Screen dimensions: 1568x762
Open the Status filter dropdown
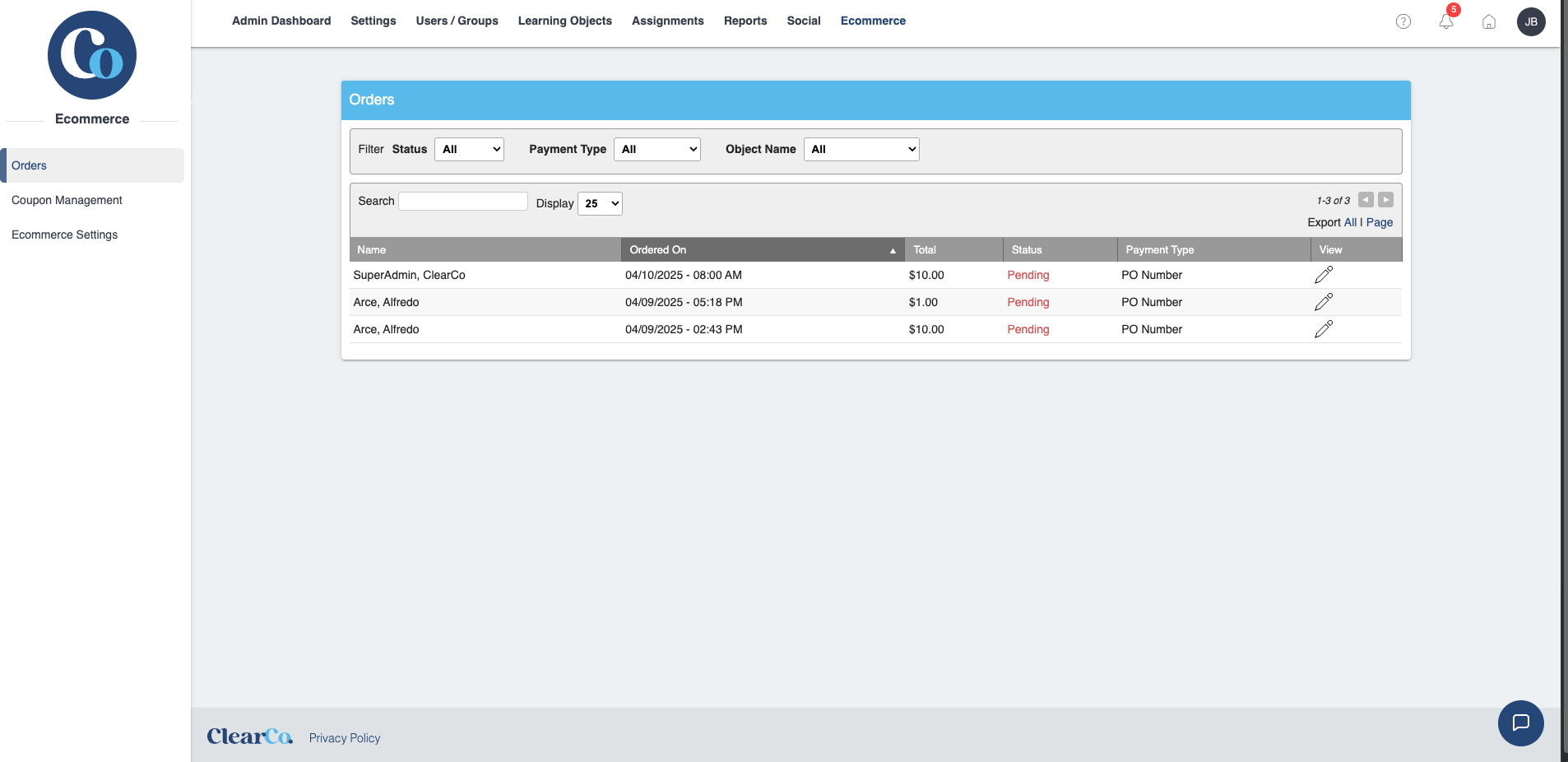point(469,149)
